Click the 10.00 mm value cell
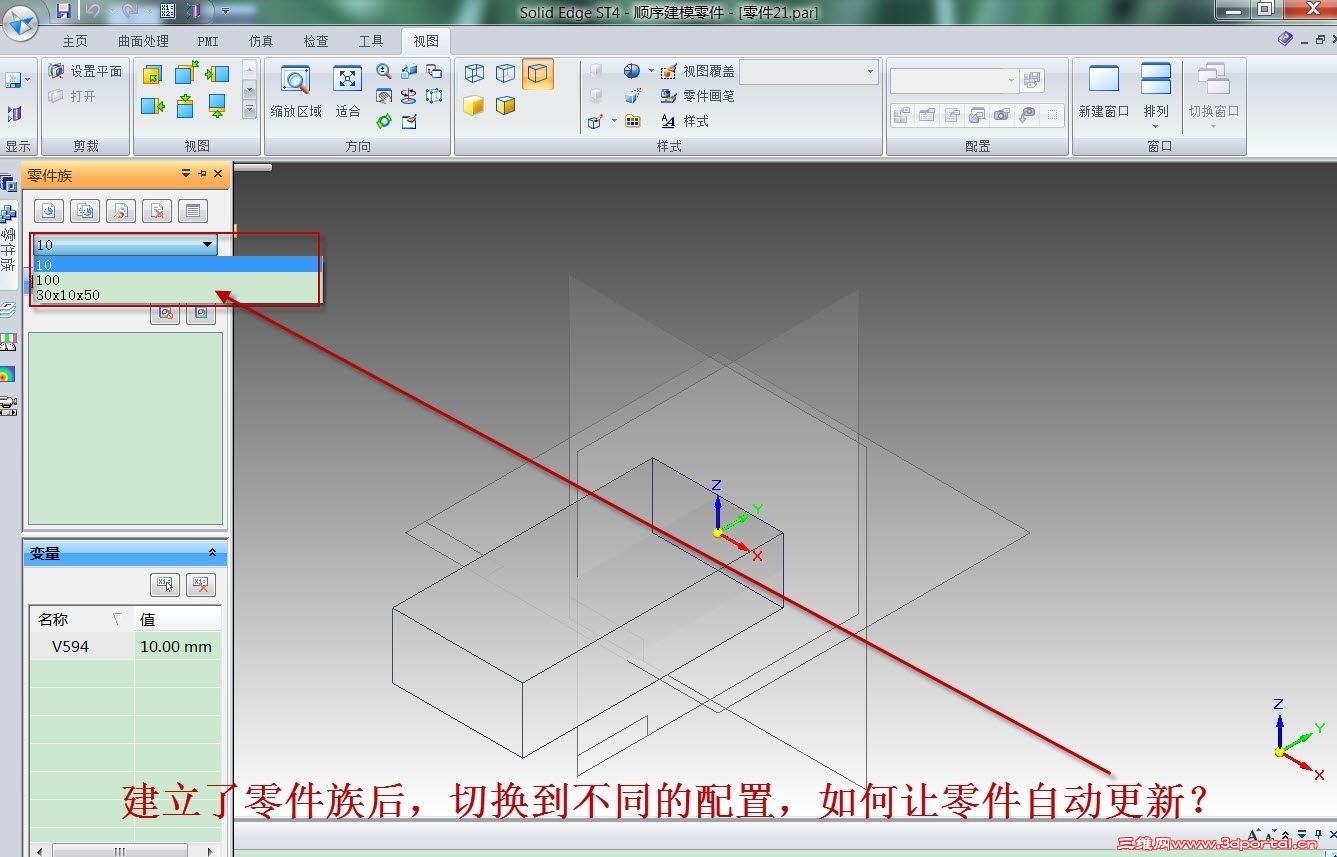Viewport: 1337px width, 857px height. tap(177, 646)
